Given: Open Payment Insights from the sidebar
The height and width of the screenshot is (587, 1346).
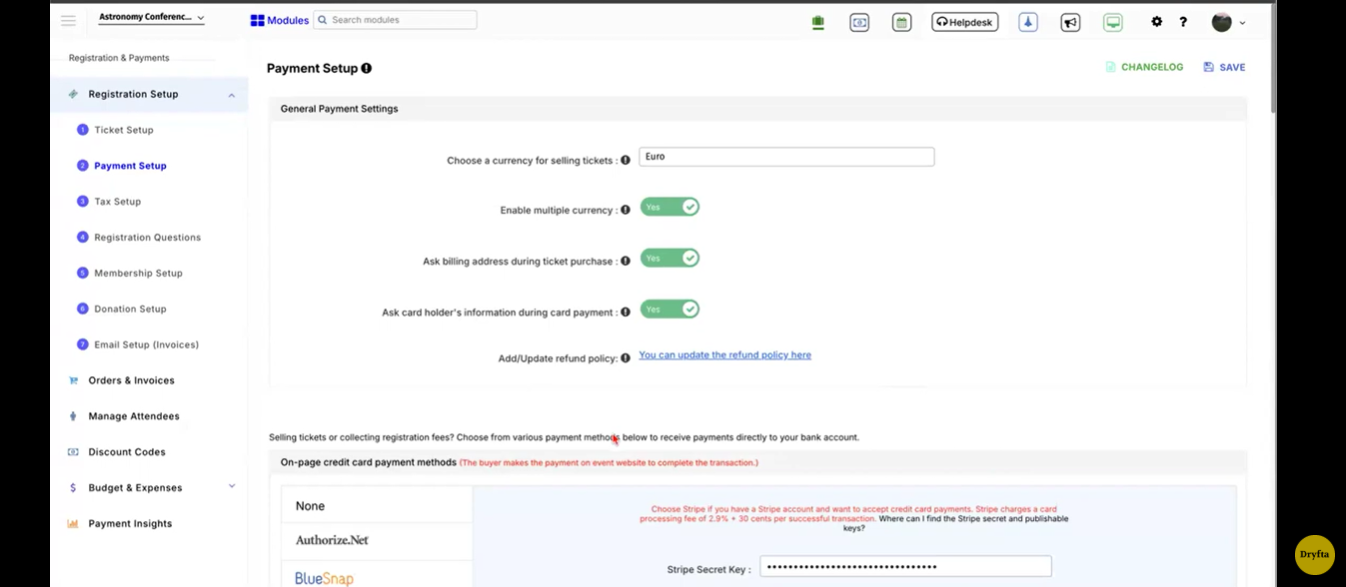Looking at the screenshot, I should click(x=128, y=523).
